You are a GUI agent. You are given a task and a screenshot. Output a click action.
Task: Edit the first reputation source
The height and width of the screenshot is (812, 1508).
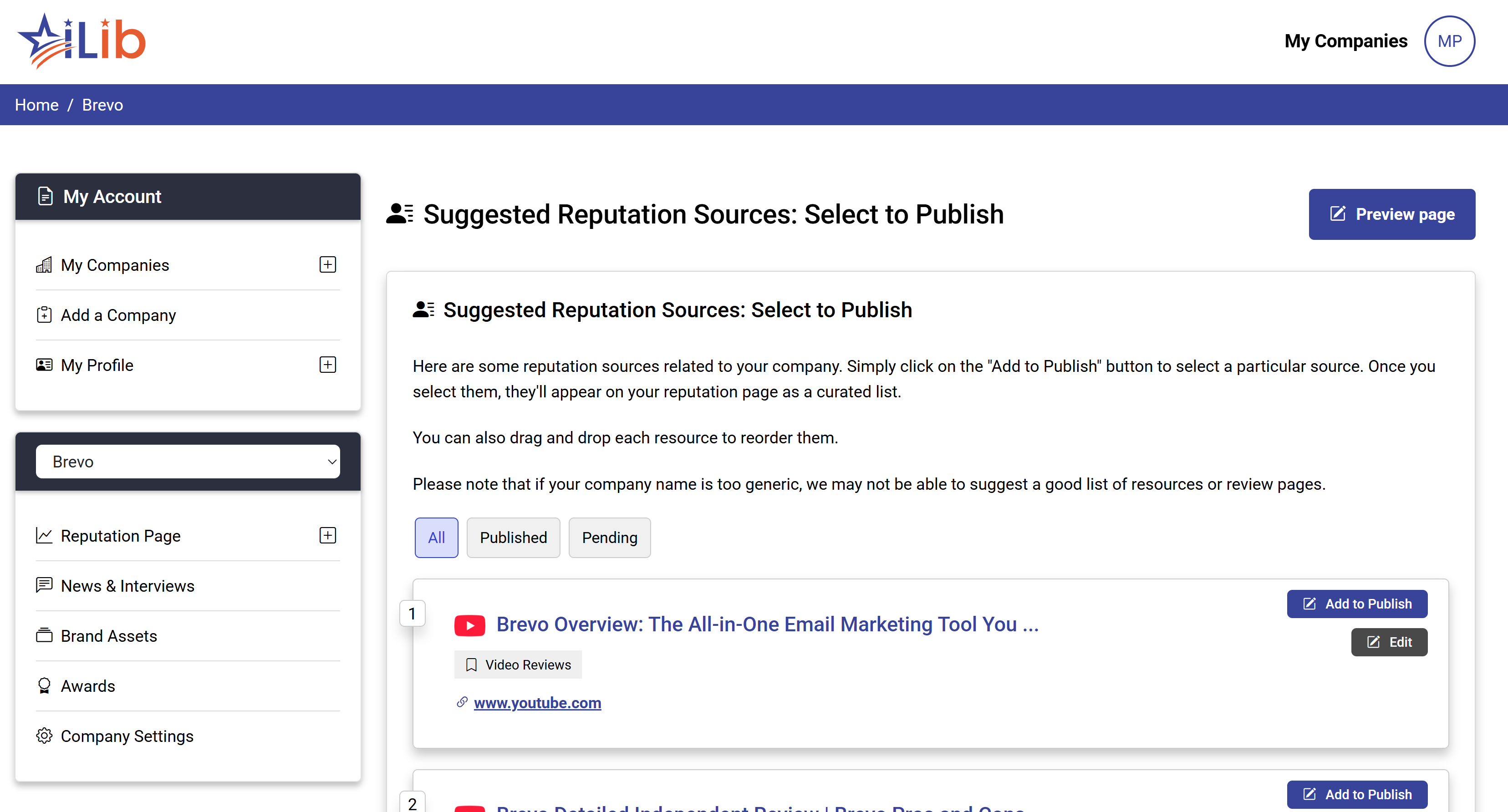[1389, 642]
